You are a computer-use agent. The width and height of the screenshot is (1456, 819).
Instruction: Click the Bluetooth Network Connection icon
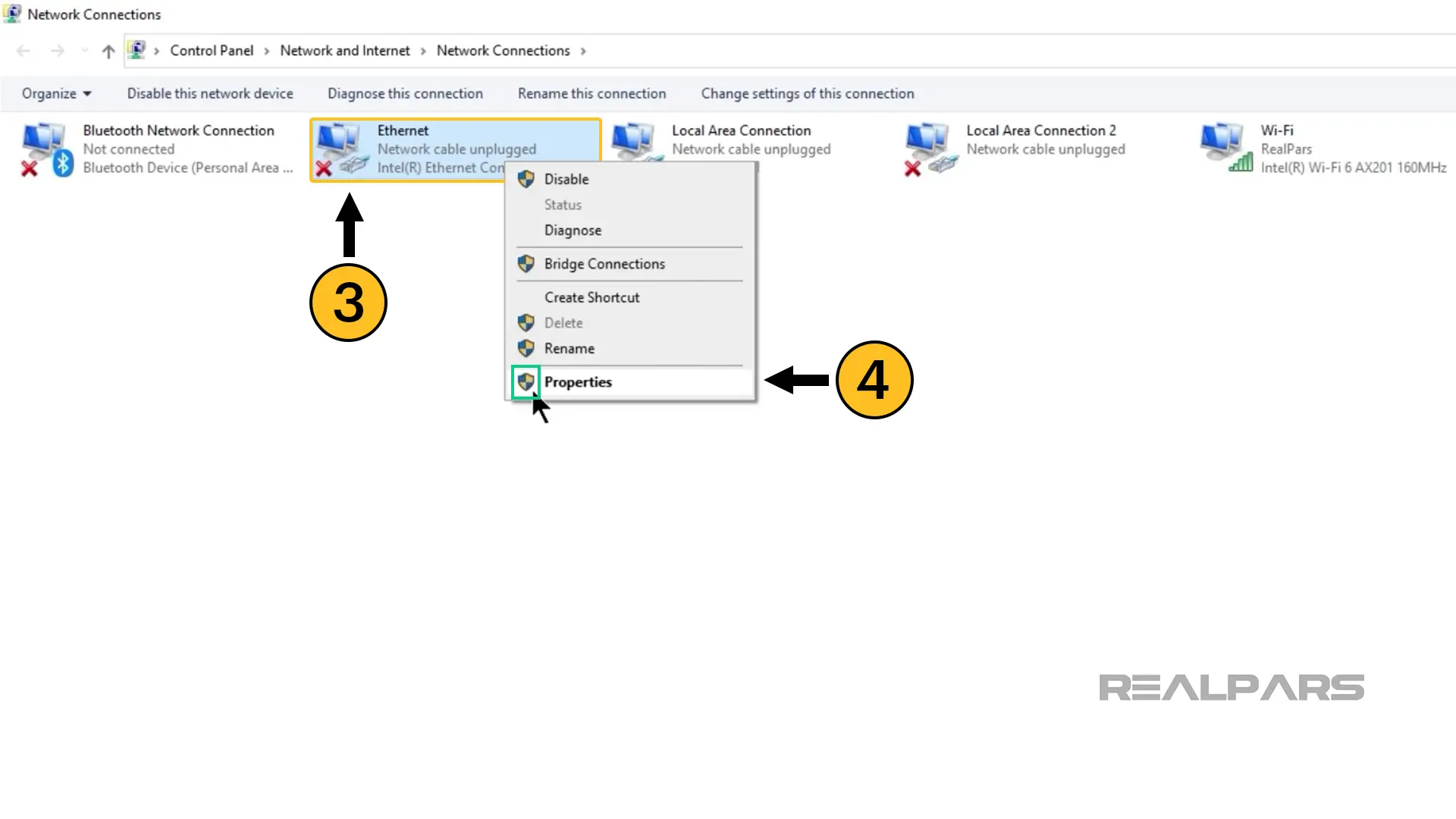(x=46, y=148)
